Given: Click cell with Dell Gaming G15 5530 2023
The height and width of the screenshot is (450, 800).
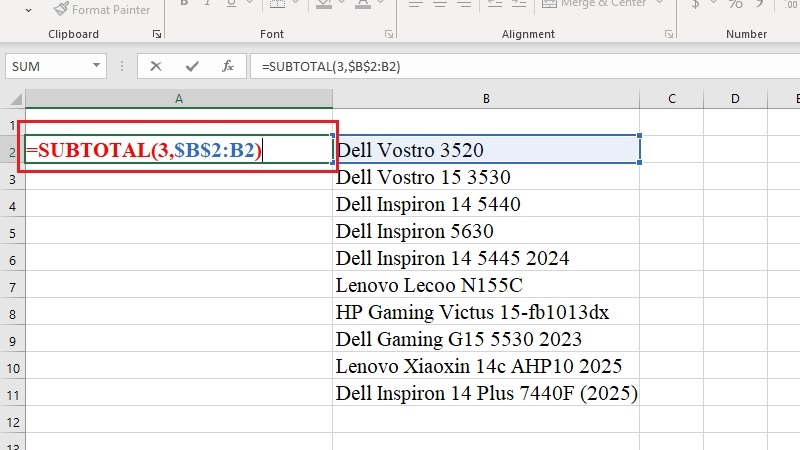Looking at the screenshot, I should tap(486, 339).
